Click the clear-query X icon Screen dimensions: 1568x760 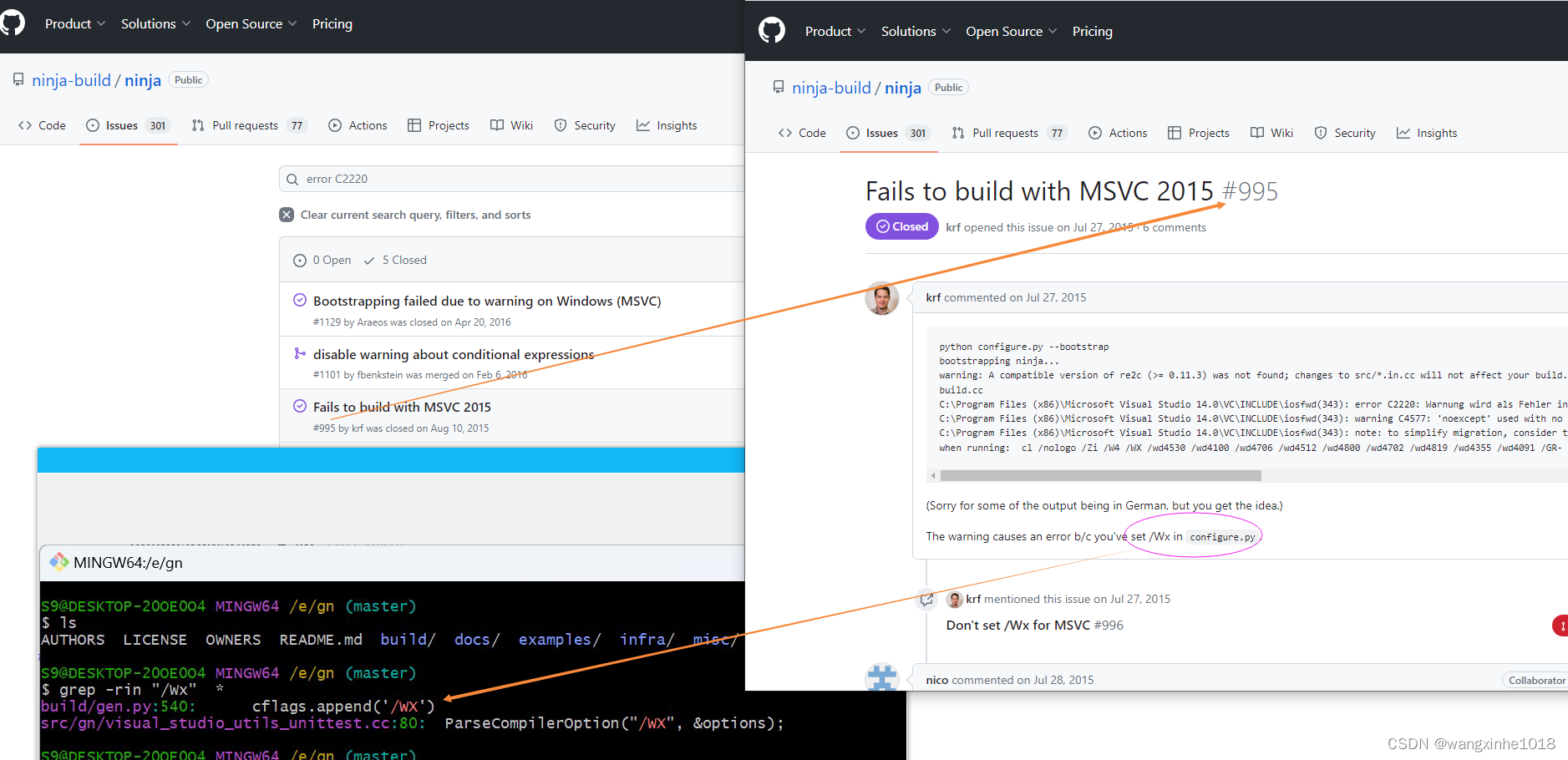click(287, 215)
